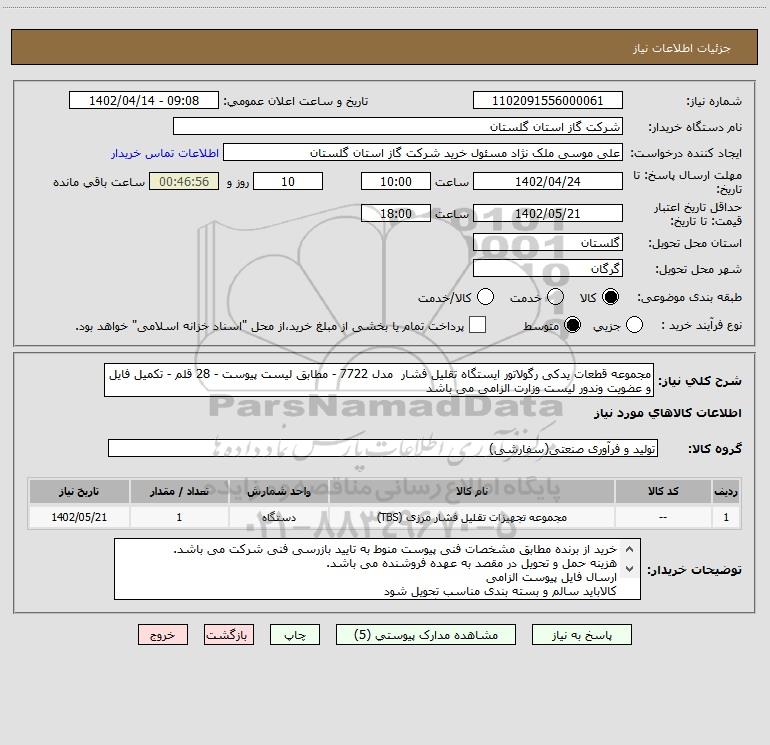Select the متوسط purchase type radio
The image size is (770, 745).
pos(572,325)
